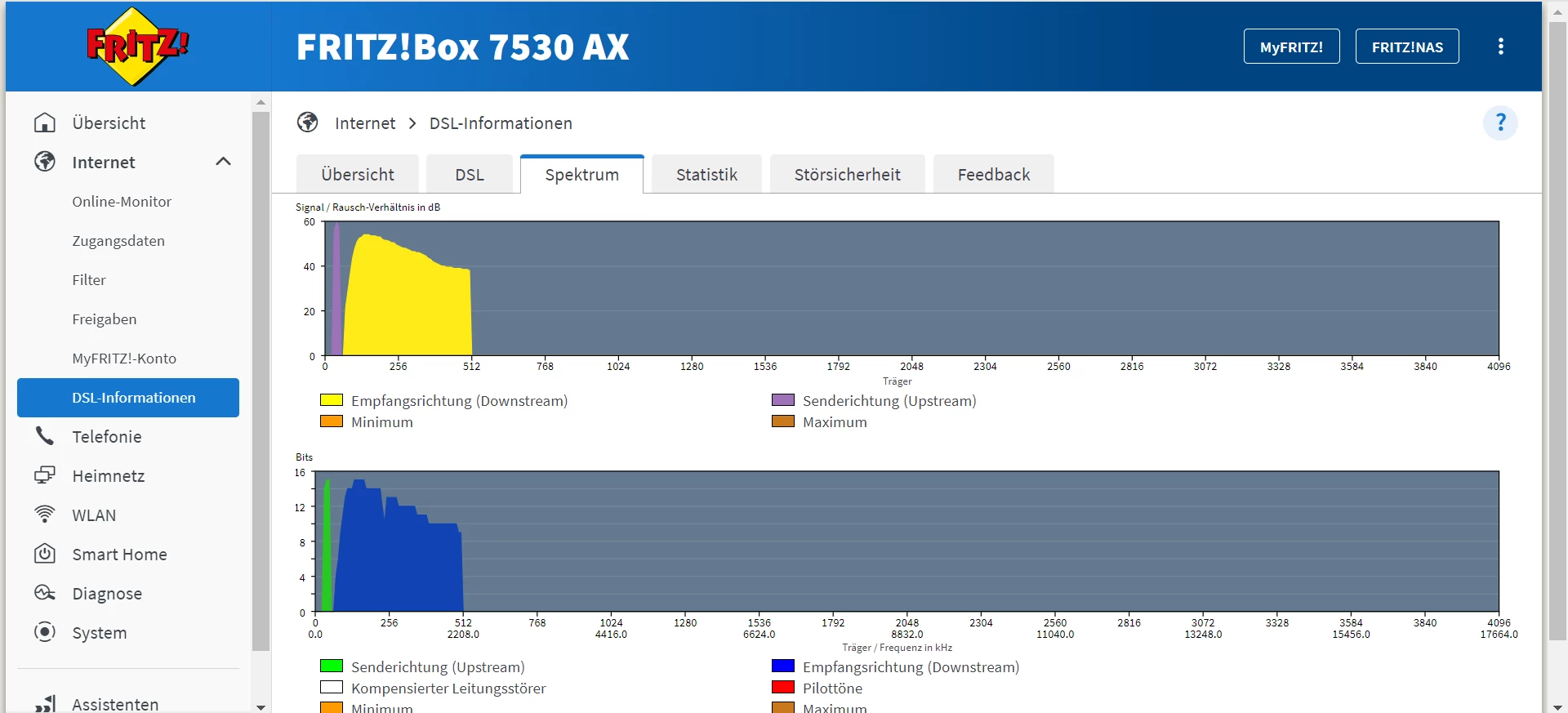The height and width of the screenshot is (713, 1568).
Task: Click the page scrollbar down arrow
Action: click(1558, 706)
